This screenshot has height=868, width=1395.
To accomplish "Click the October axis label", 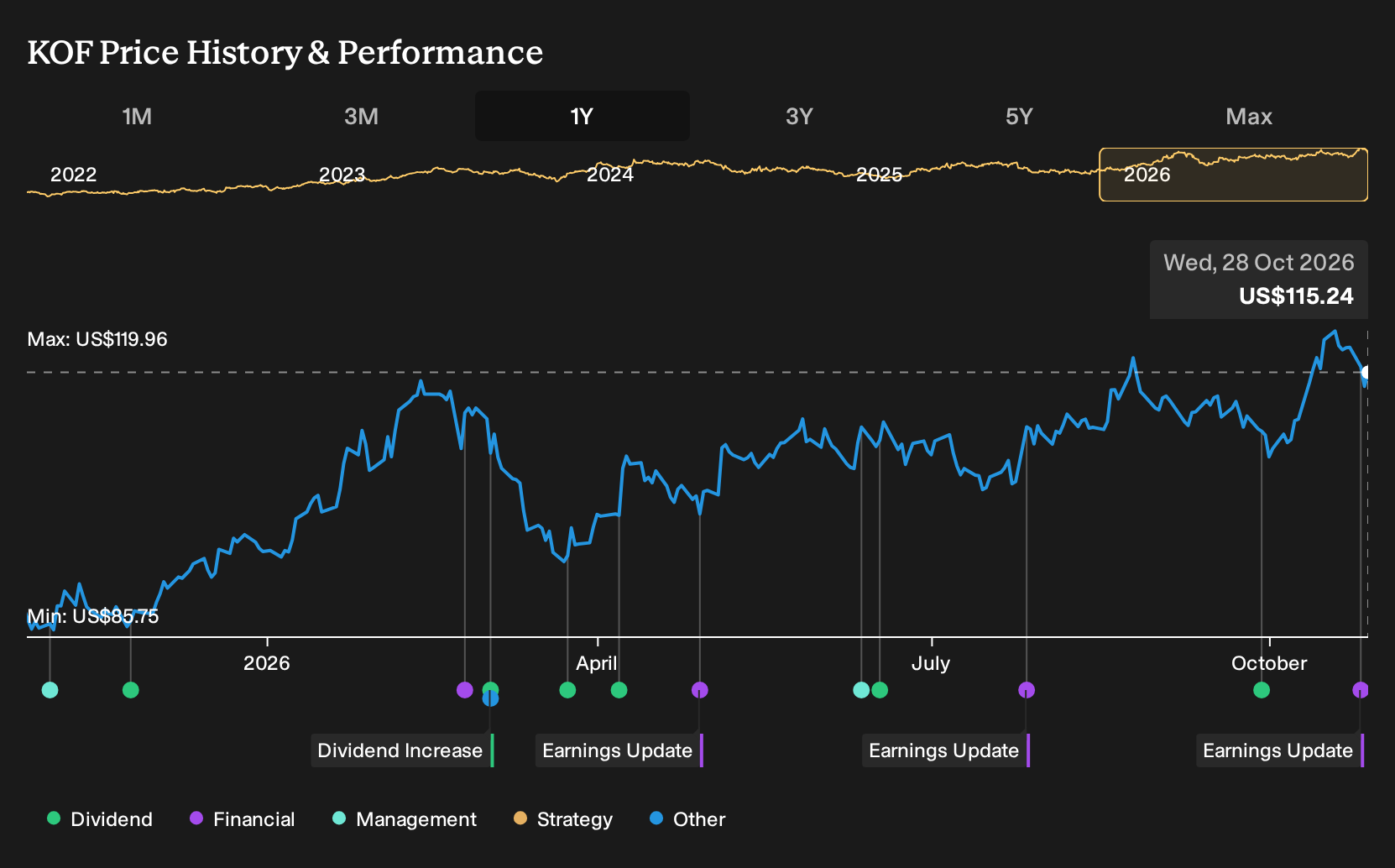I will click(x=1269, y=663).
